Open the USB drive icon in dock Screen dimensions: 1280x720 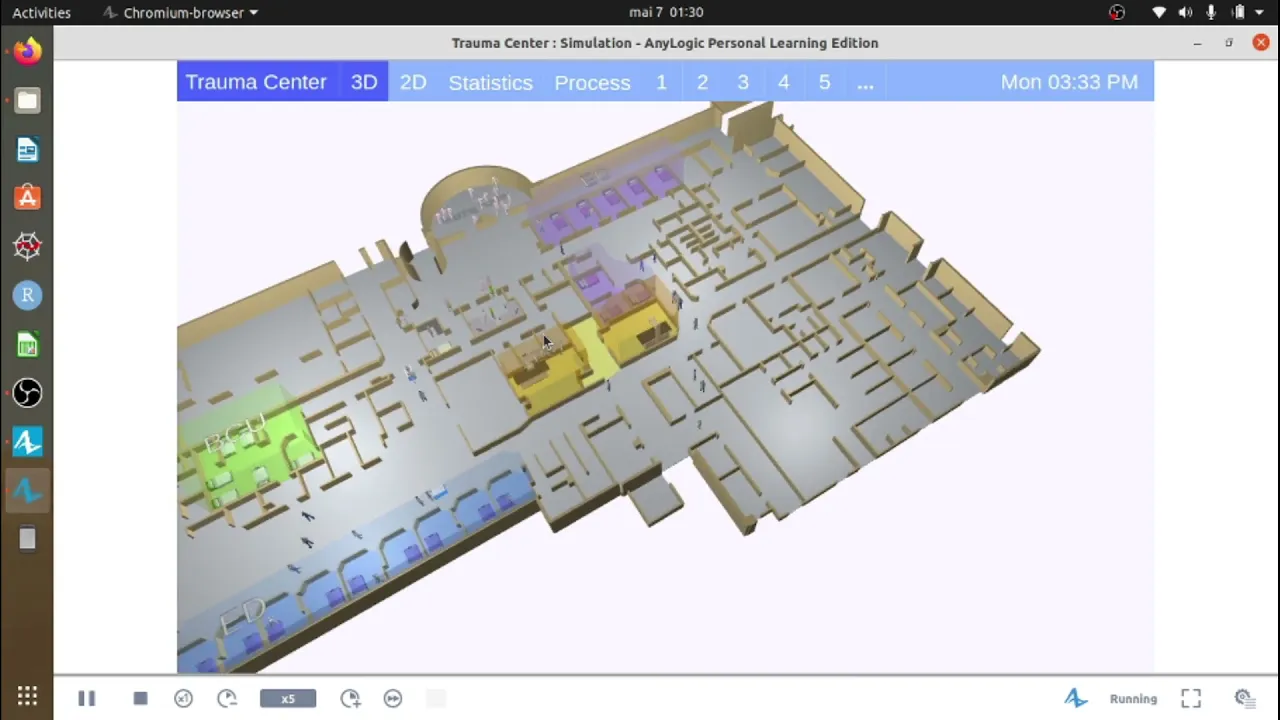click(27, 540)
